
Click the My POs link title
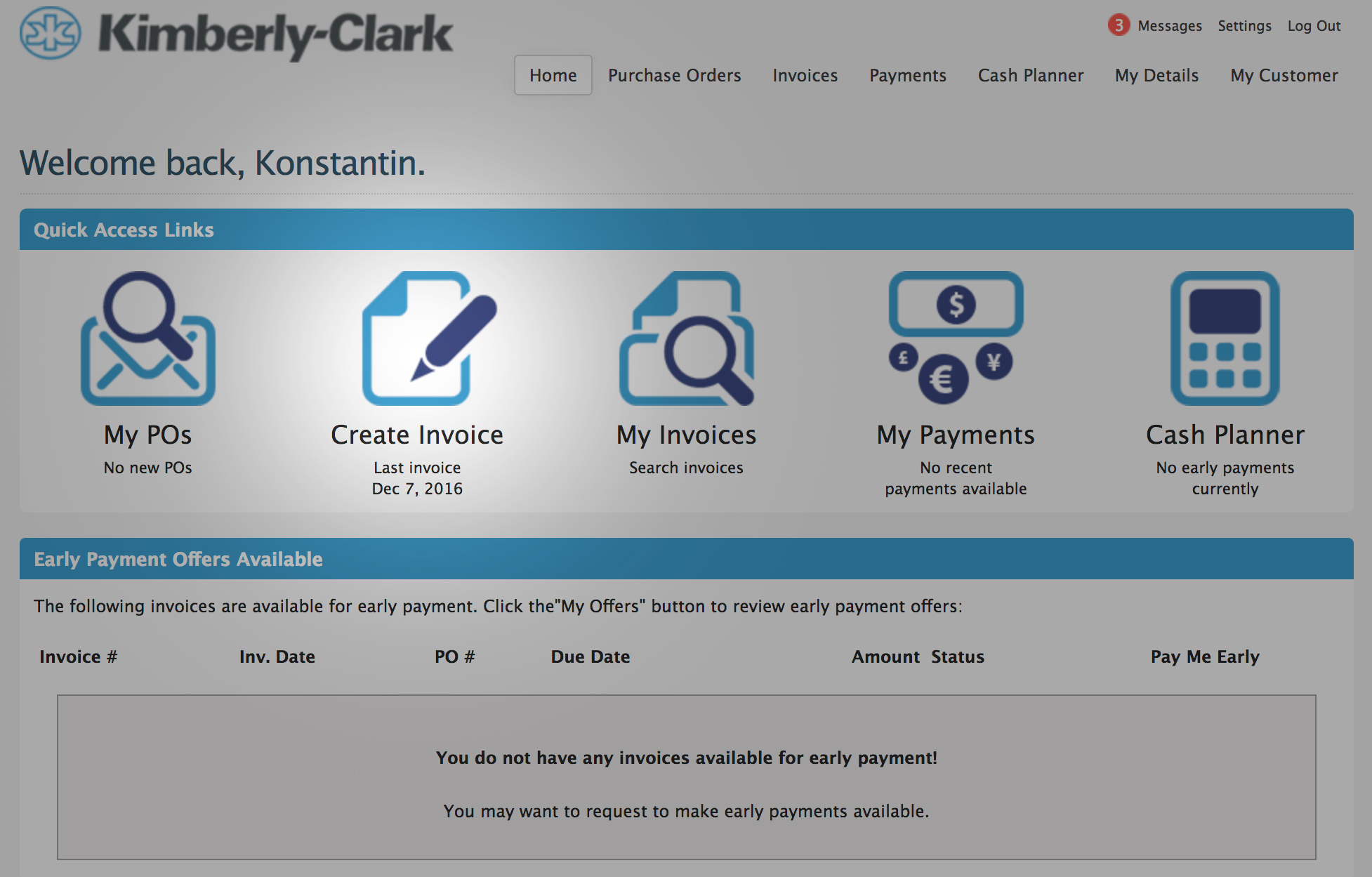tap(147, 435)
